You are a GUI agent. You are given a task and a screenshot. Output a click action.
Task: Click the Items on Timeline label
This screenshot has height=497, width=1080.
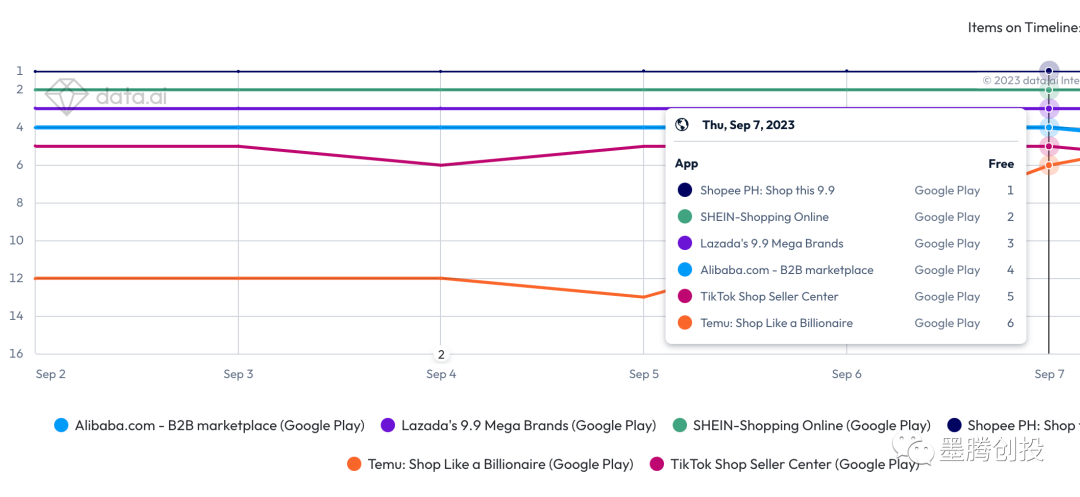[x=1022, y=28]
